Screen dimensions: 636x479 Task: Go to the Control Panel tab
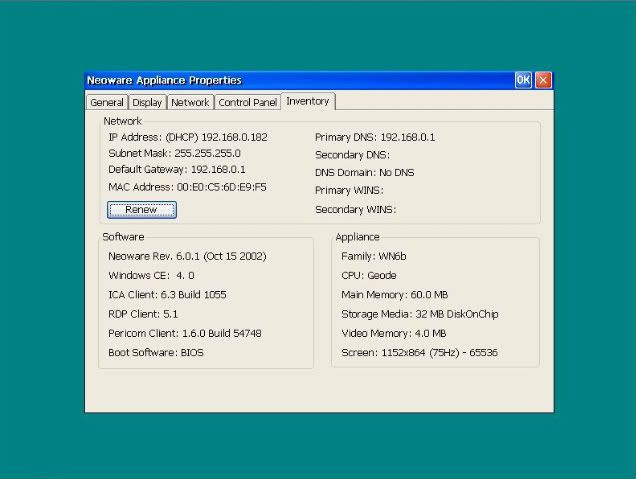[247, 102]
